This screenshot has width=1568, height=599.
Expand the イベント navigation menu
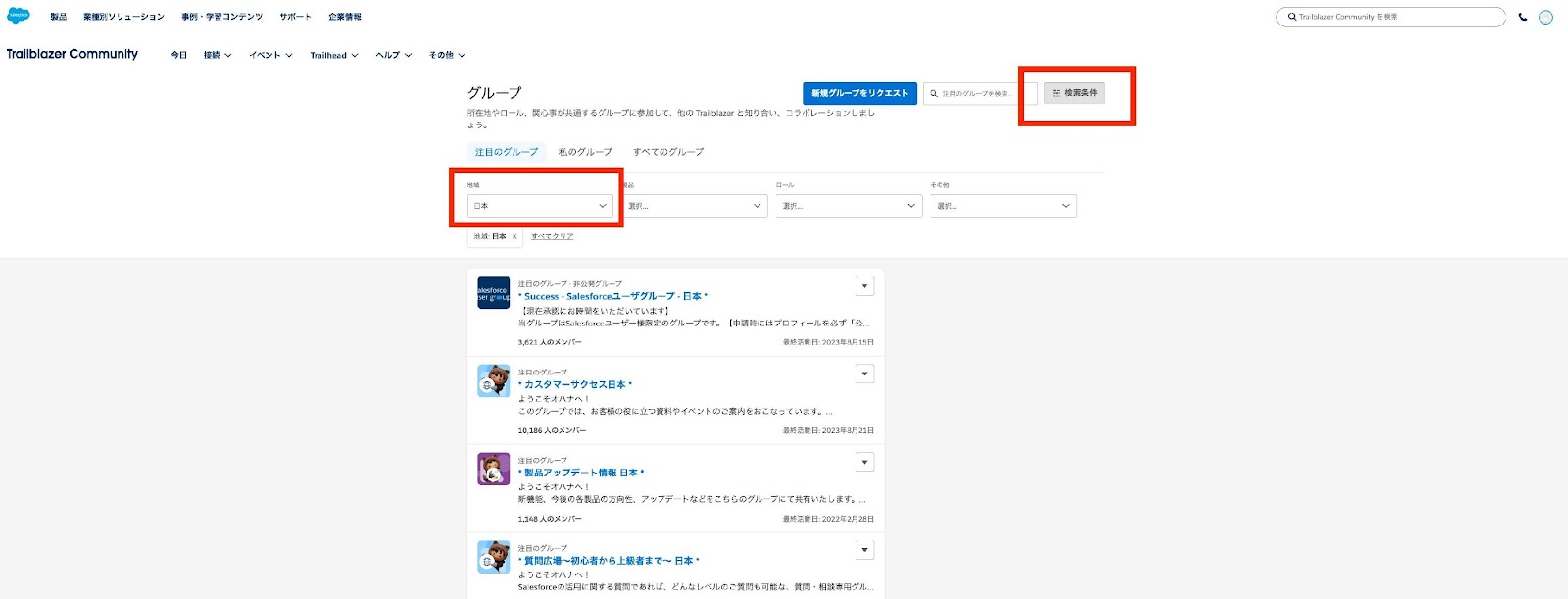click(x=270, y=55)
